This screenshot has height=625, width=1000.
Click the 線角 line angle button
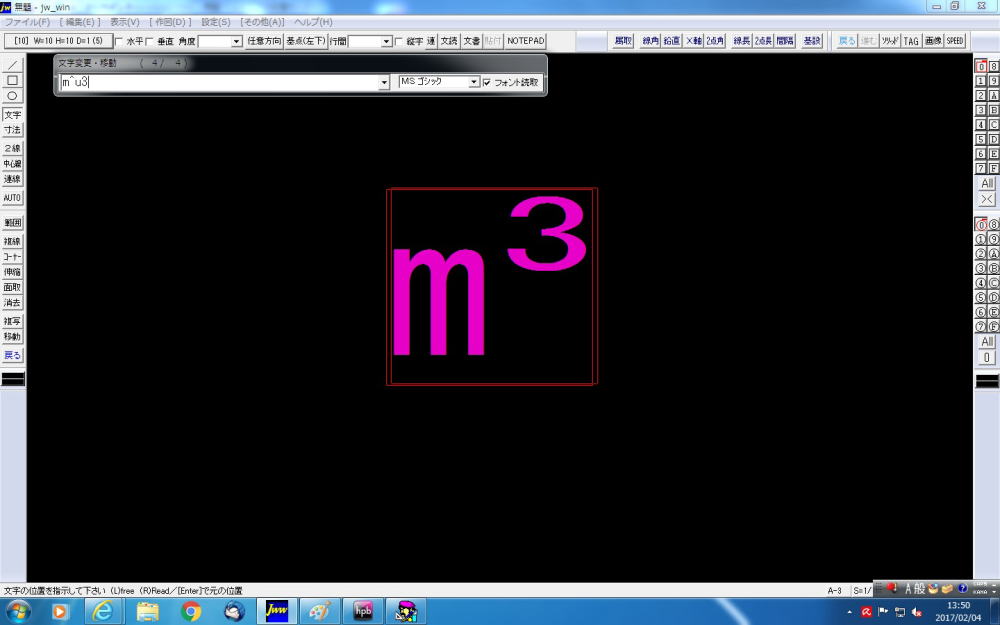click(x=651, y=41)
